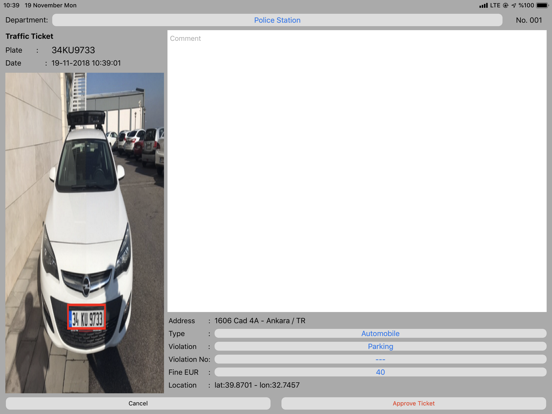This screenshot has height=414, width=552.
Task: Tap location lat:39.8701 - lon:32.7457
Action: [x=257, y=385]
